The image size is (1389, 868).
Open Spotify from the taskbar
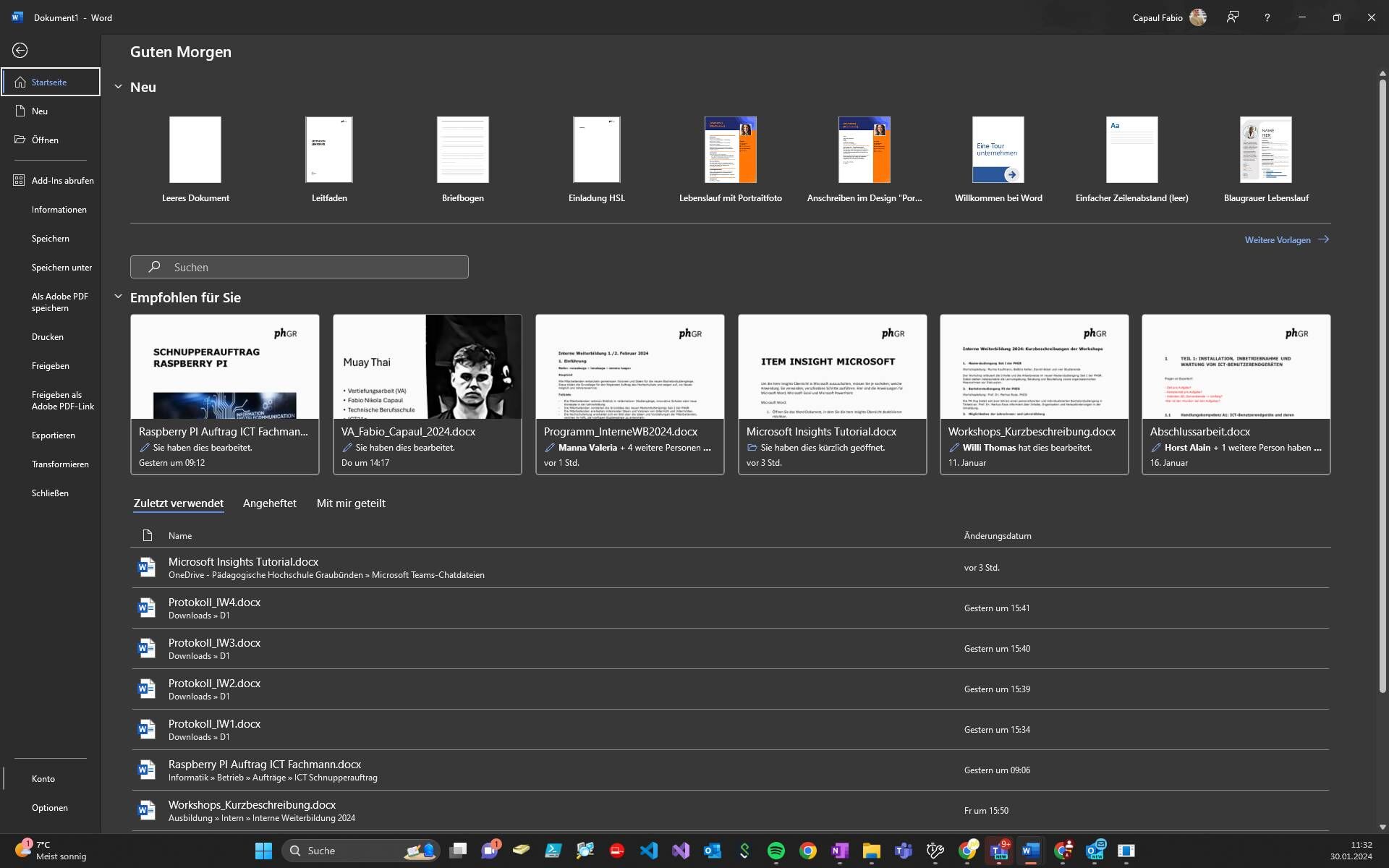[x=776, y=851]
